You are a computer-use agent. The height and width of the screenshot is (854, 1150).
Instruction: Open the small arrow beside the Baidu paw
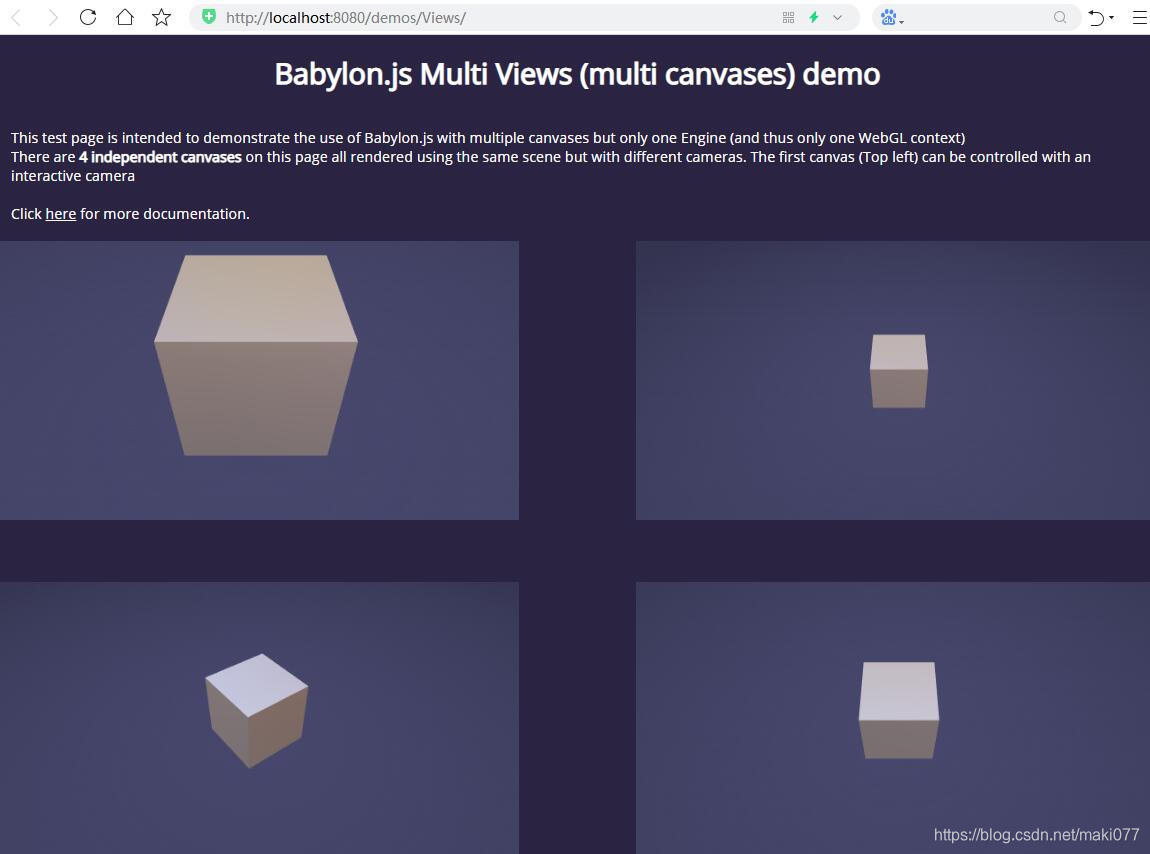901,21
